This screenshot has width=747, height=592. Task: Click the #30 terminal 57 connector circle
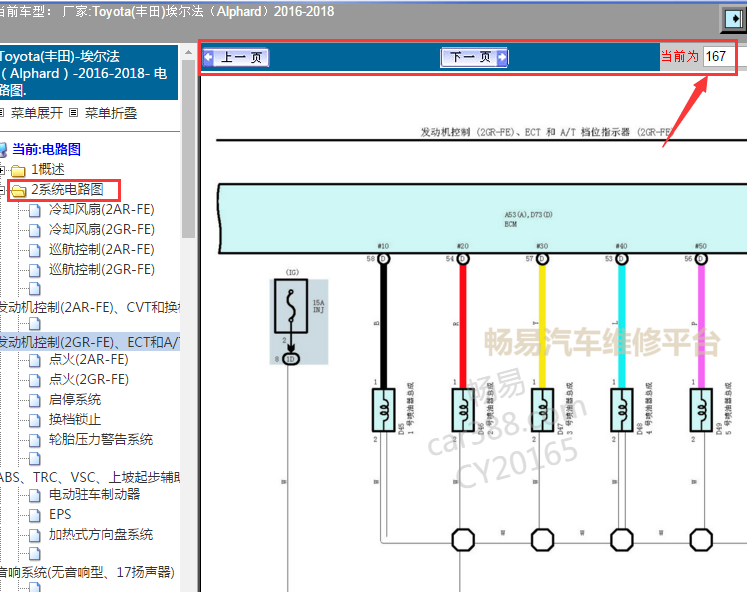(x=542, y=259)
